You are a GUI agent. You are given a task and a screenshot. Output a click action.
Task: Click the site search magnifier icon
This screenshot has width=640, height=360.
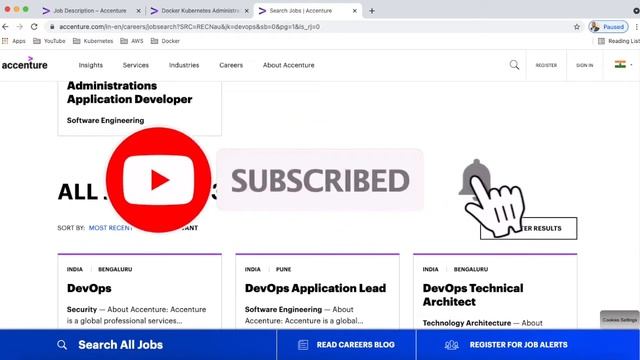(514, 65)
